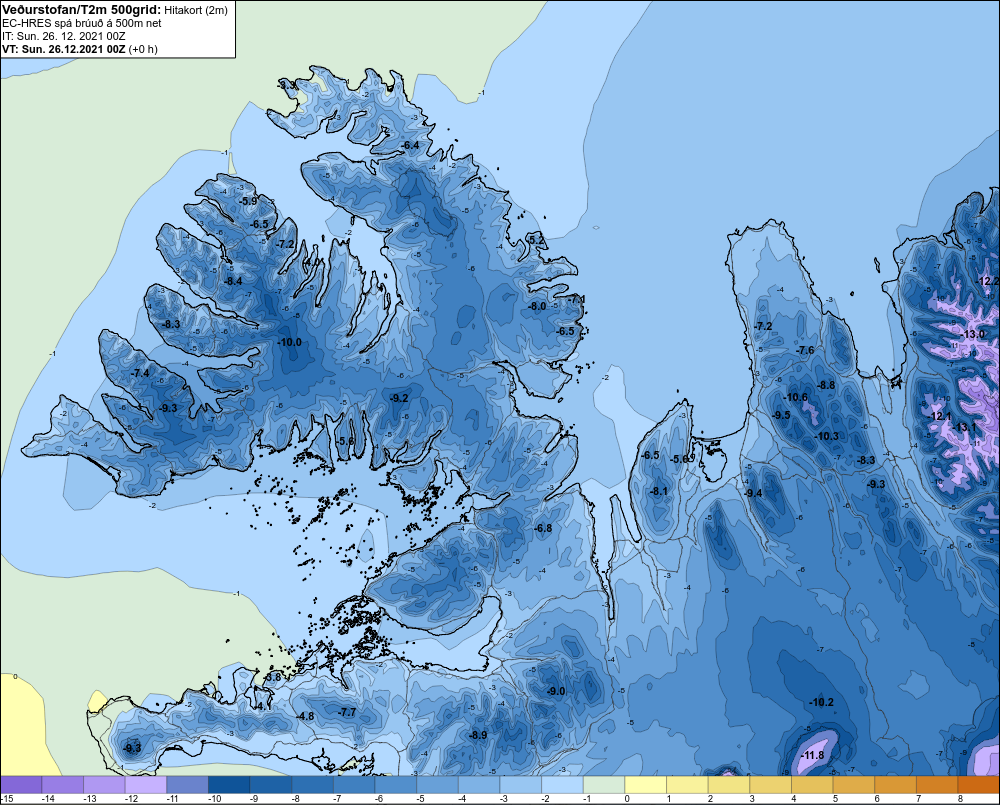The image size is (1000, 805).
Task: Click the 'Hitakort (2m)' label in the header
Action: [x=196, y=10]
